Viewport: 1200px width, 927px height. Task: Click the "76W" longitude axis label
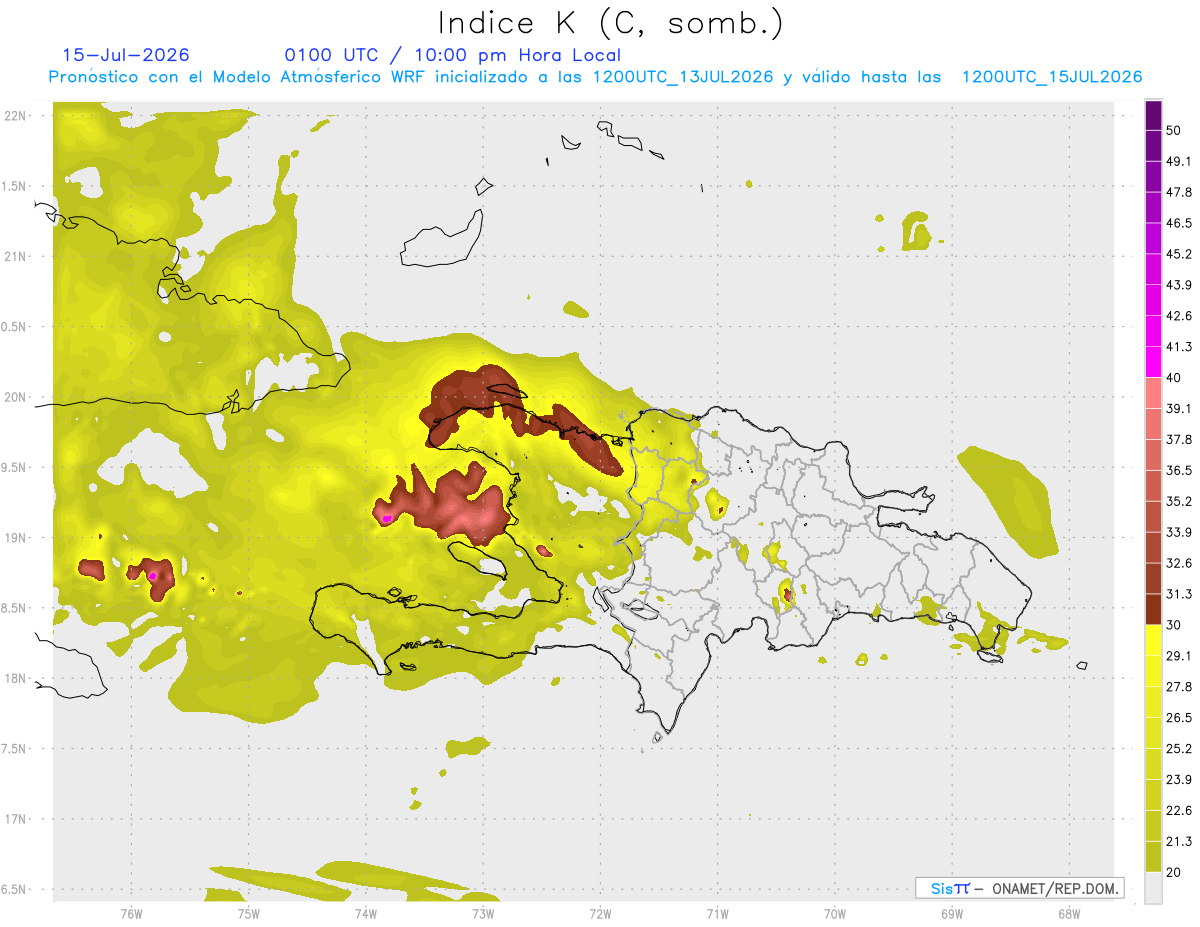131,913
